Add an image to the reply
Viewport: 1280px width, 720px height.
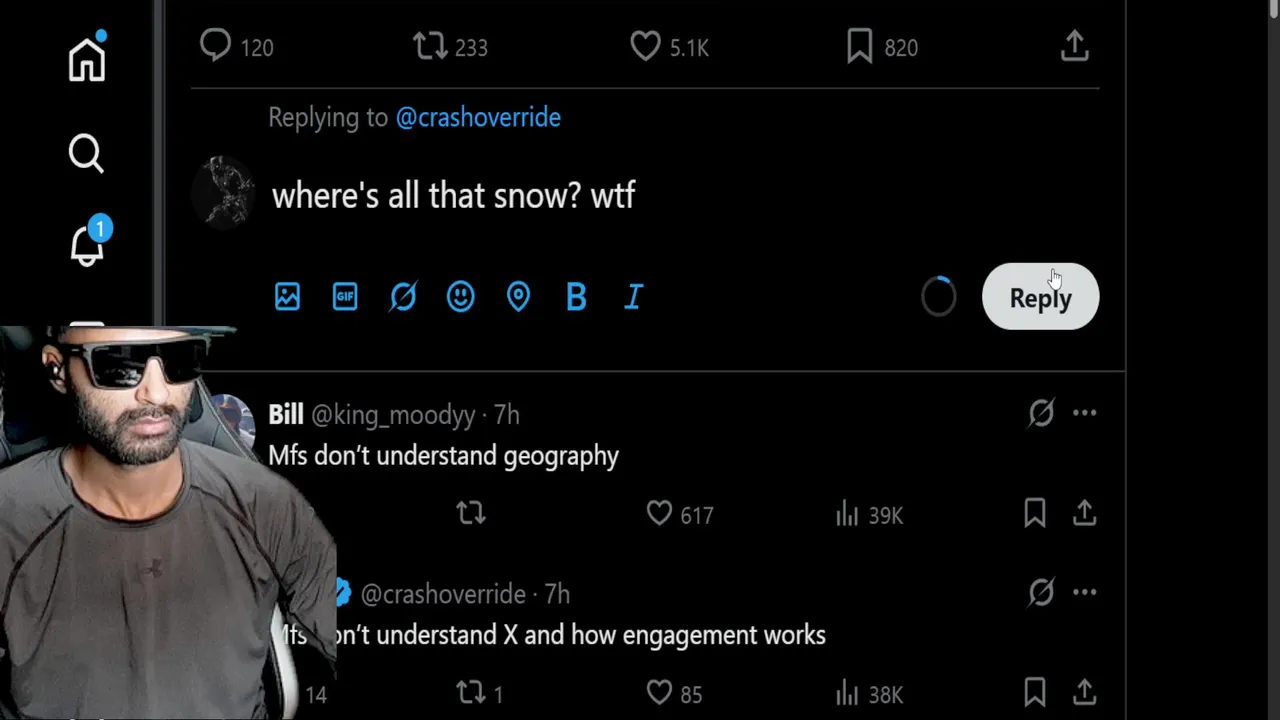287,297
